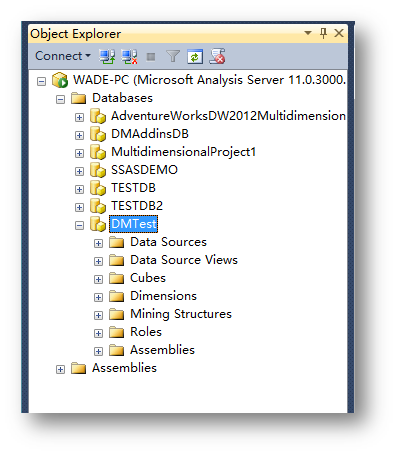Image resolution: width=397 pixels, height=455 pixels.
Task: Select the Roles label
Action: click(146, 332)
